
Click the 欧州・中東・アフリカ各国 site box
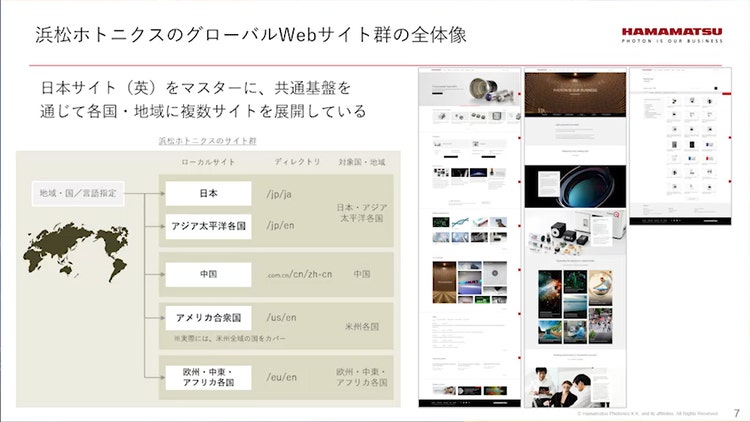coord(208,377)
